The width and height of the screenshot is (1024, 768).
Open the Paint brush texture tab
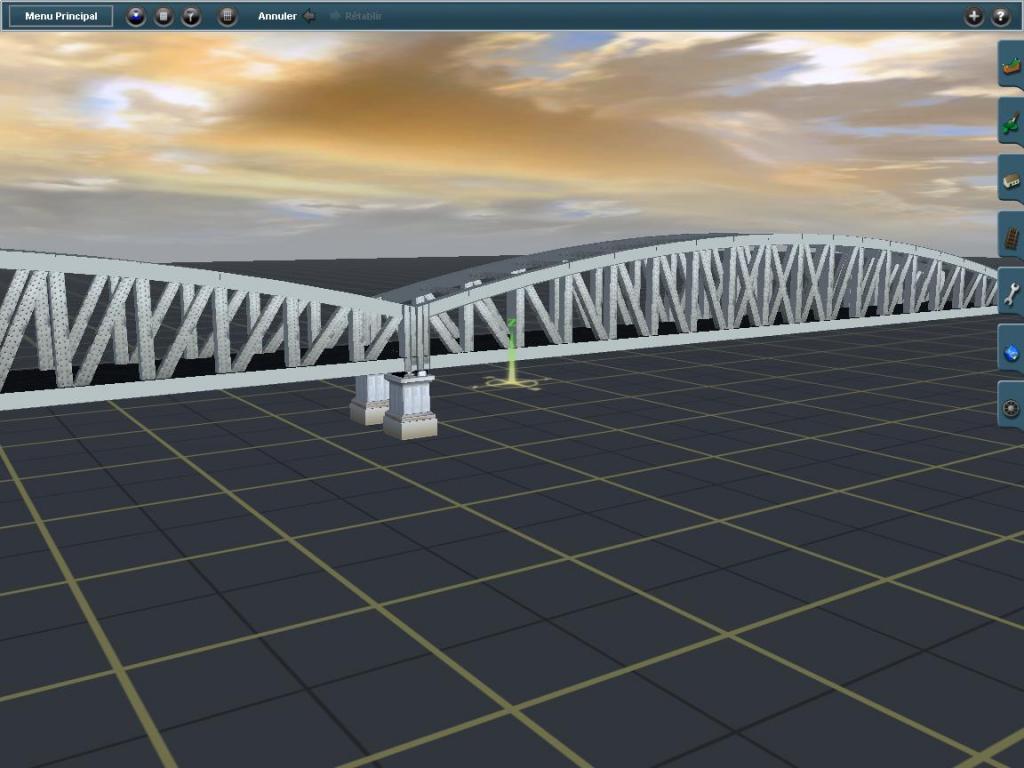[1011, 121]
